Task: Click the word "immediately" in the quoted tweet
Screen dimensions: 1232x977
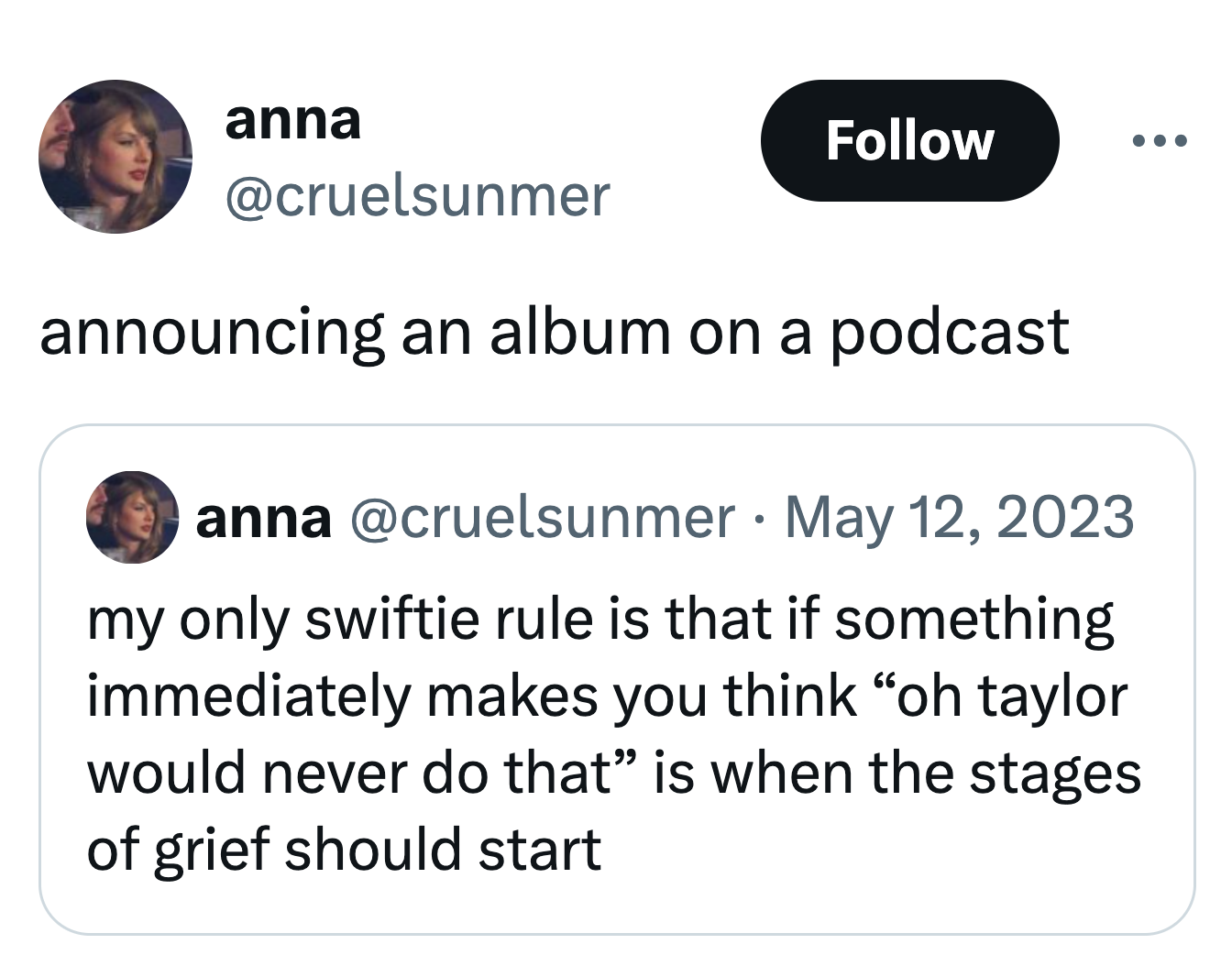Action: click(248, 696)
